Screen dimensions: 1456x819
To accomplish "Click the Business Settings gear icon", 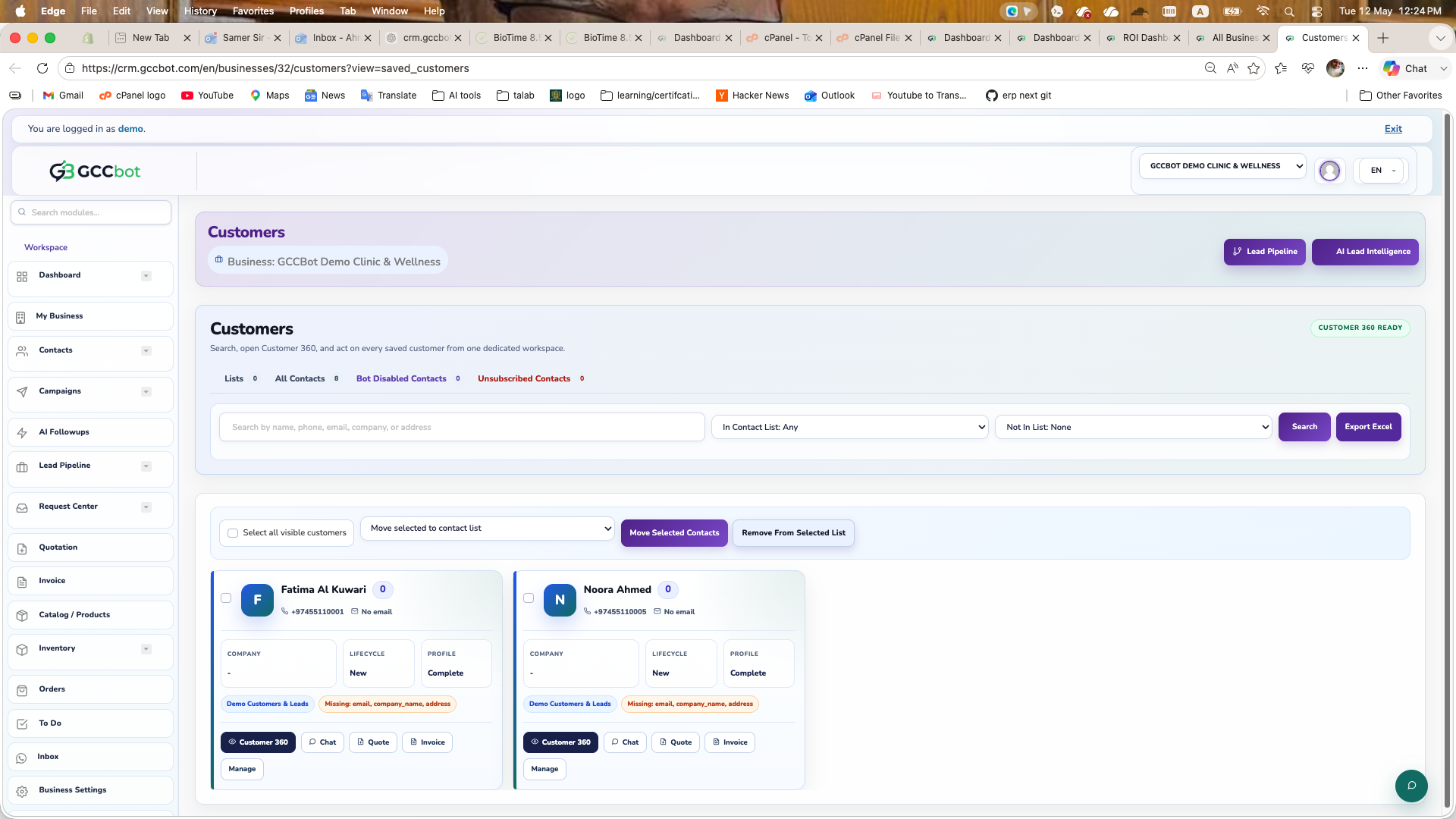I will tap(22, 791).
